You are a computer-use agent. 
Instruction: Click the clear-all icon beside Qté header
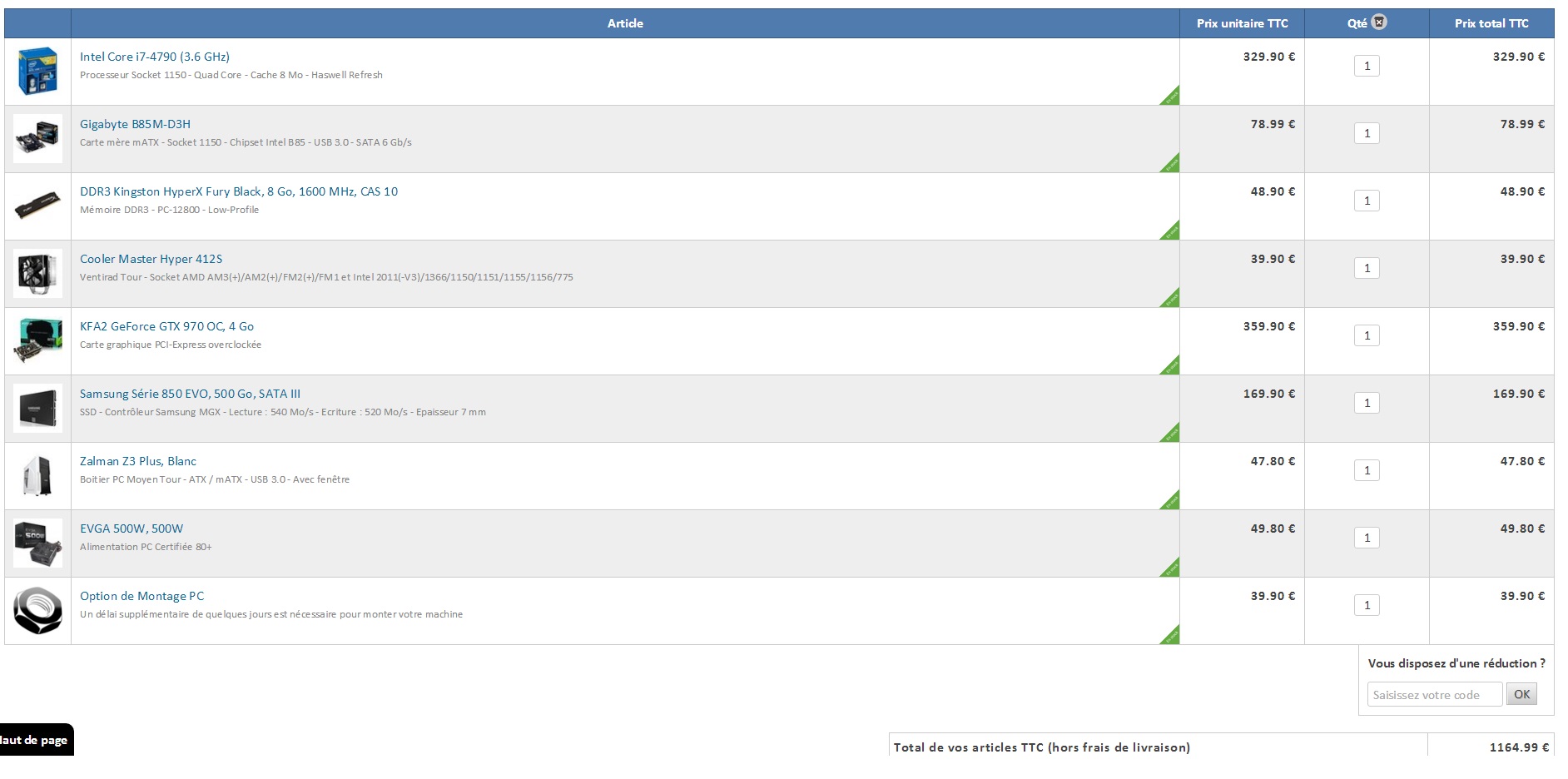[1379, 22]
